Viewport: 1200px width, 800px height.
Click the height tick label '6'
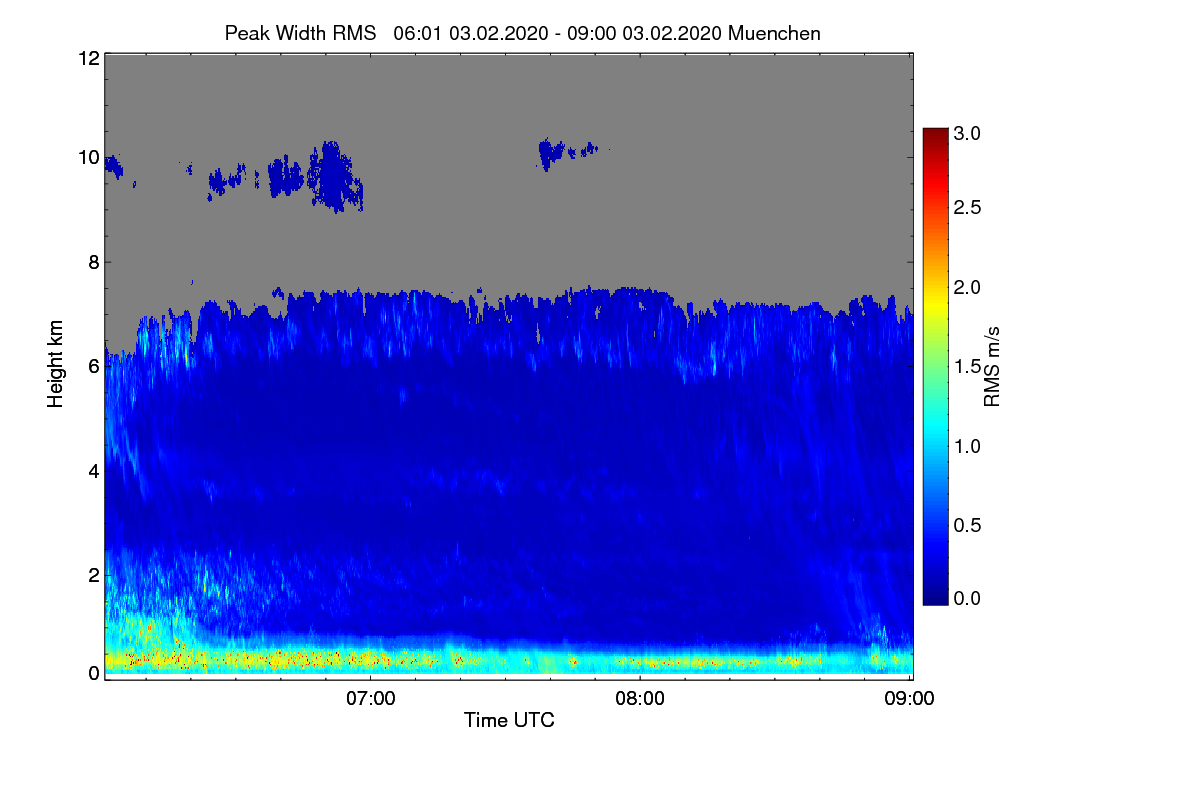coord(93,366)
